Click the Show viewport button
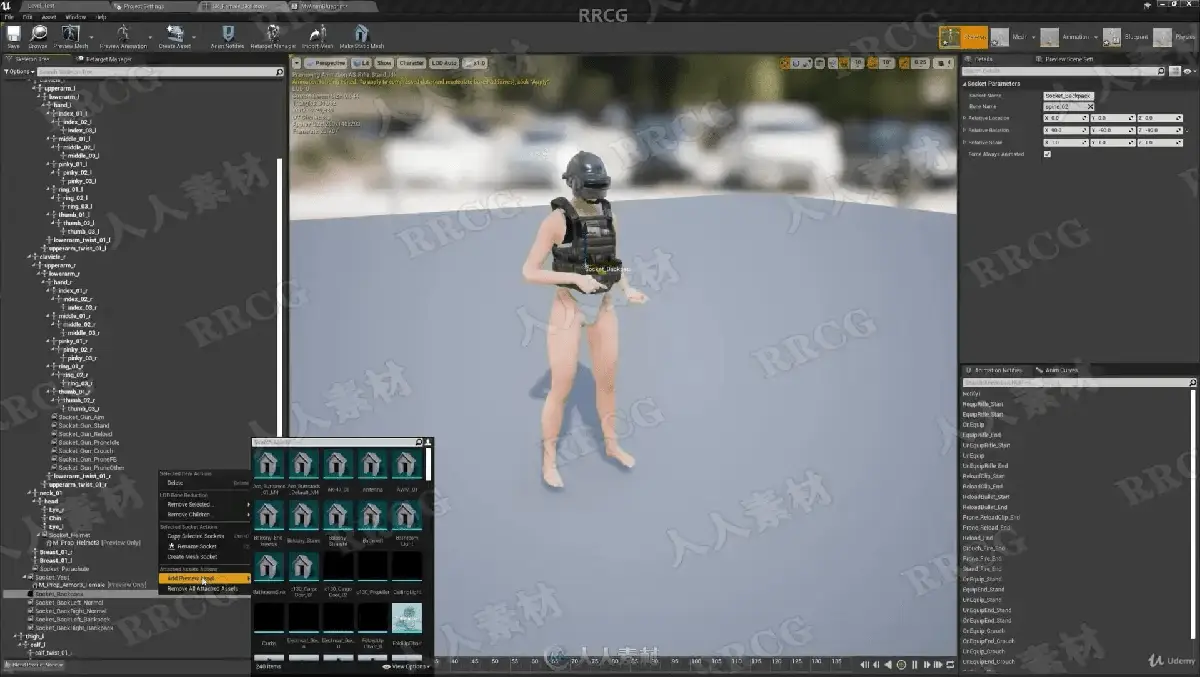The image size is (1200, 677). coord(384,63)
